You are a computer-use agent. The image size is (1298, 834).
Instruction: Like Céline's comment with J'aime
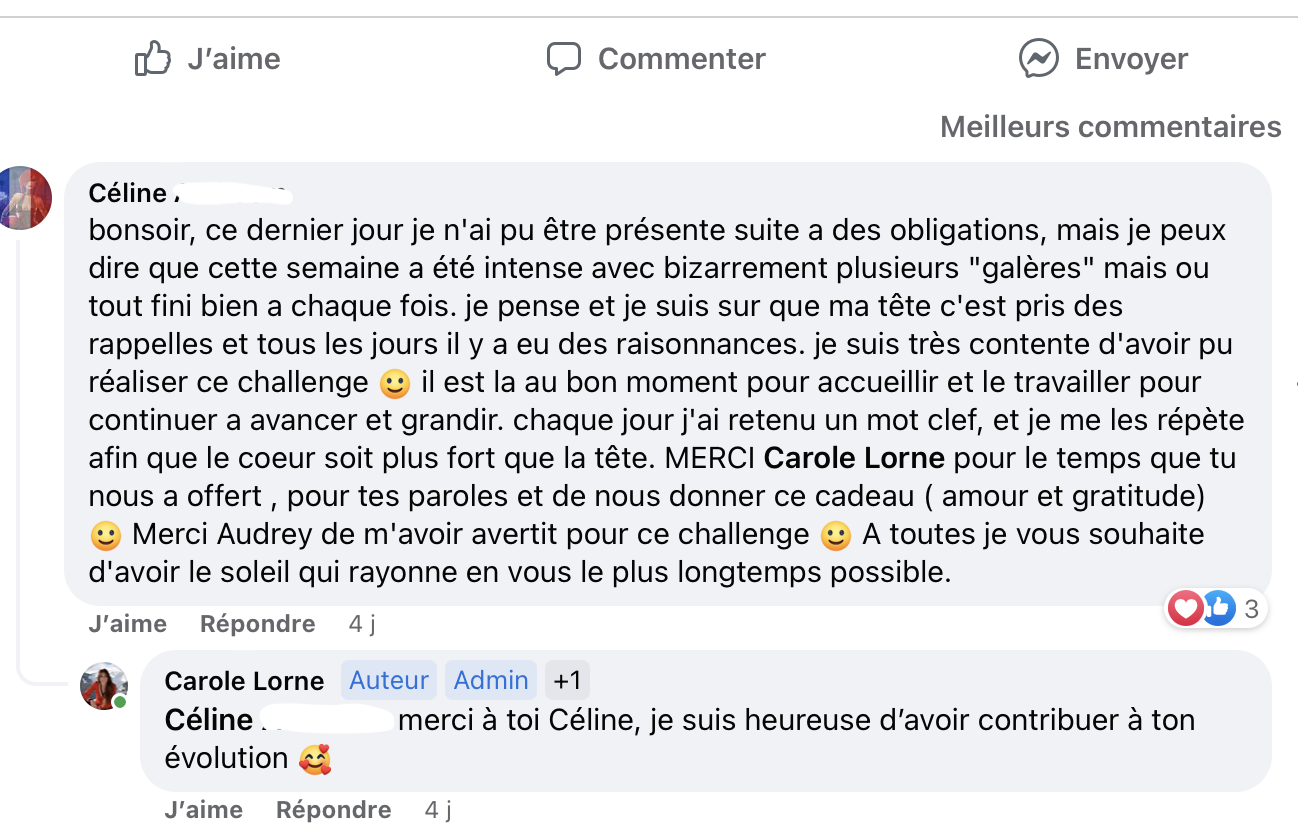click(127, 624)
